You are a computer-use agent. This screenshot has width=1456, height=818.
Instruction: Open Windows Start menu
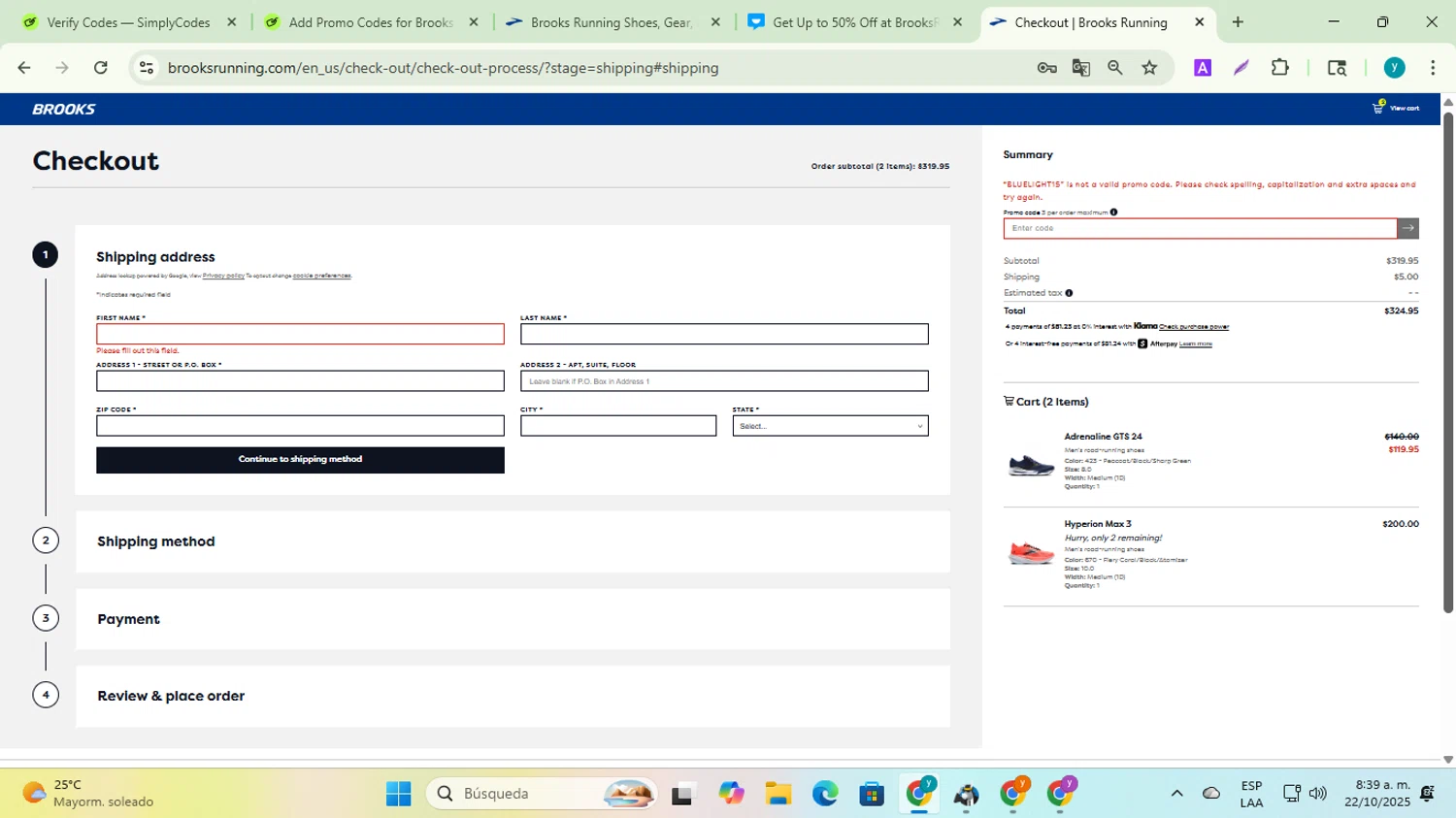pyautogui.click(x=398, y=794)
